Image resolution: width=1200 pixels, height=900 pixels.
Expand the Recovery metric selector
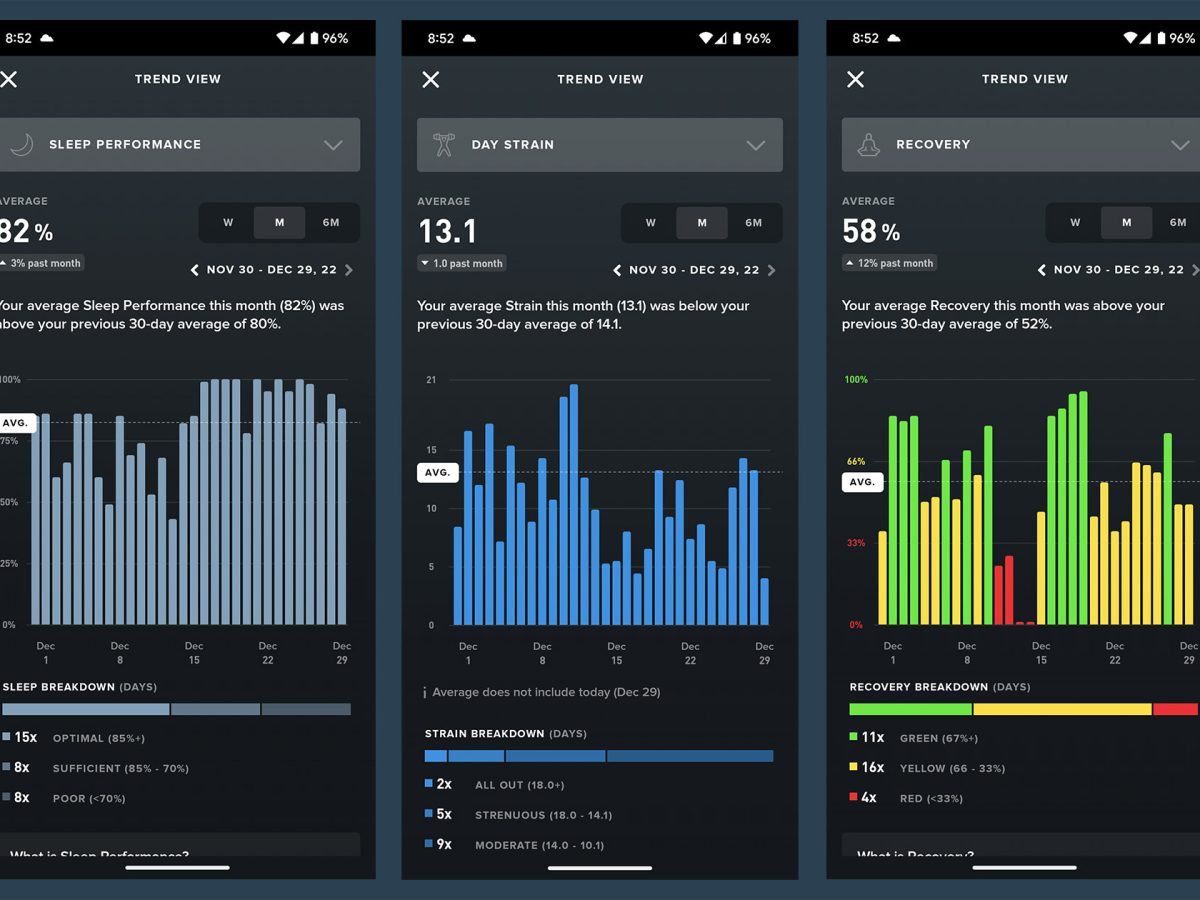click(x=1180, y=145)
